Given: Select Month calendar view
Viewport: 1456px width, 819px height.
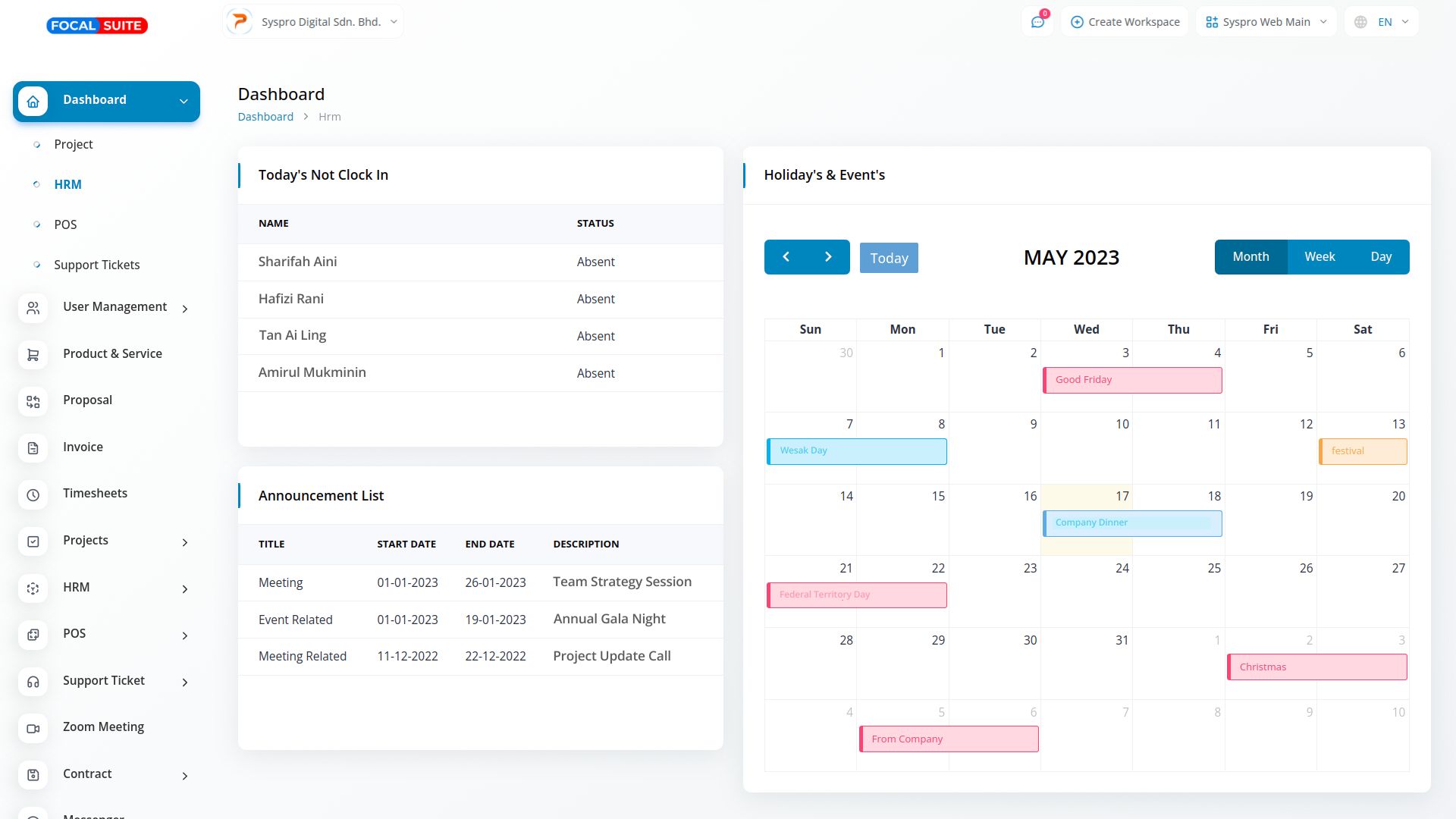Looking at the screenshot, I should [x=1250, y=257].
